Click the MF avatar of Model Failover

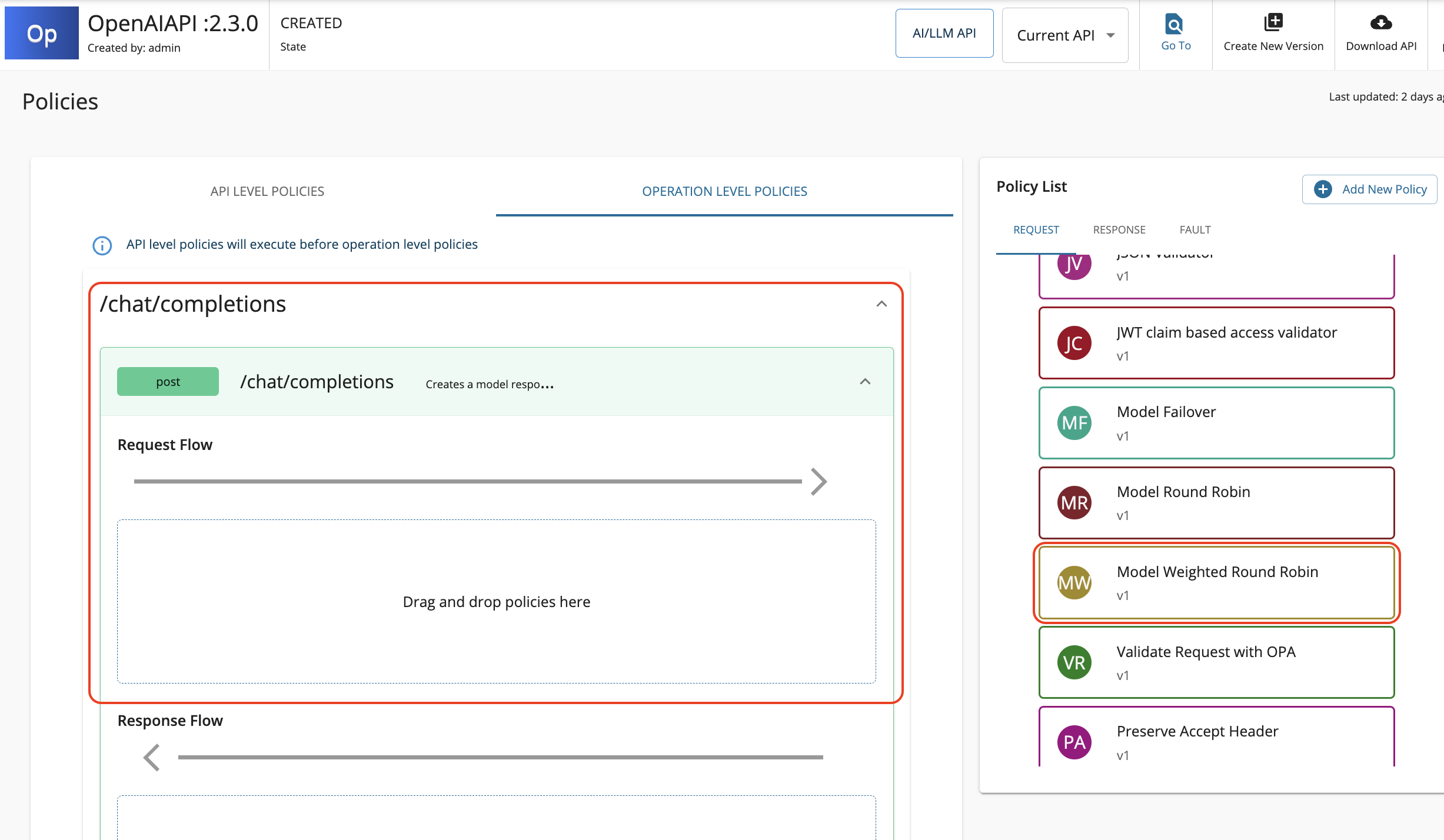(1074, 423)
